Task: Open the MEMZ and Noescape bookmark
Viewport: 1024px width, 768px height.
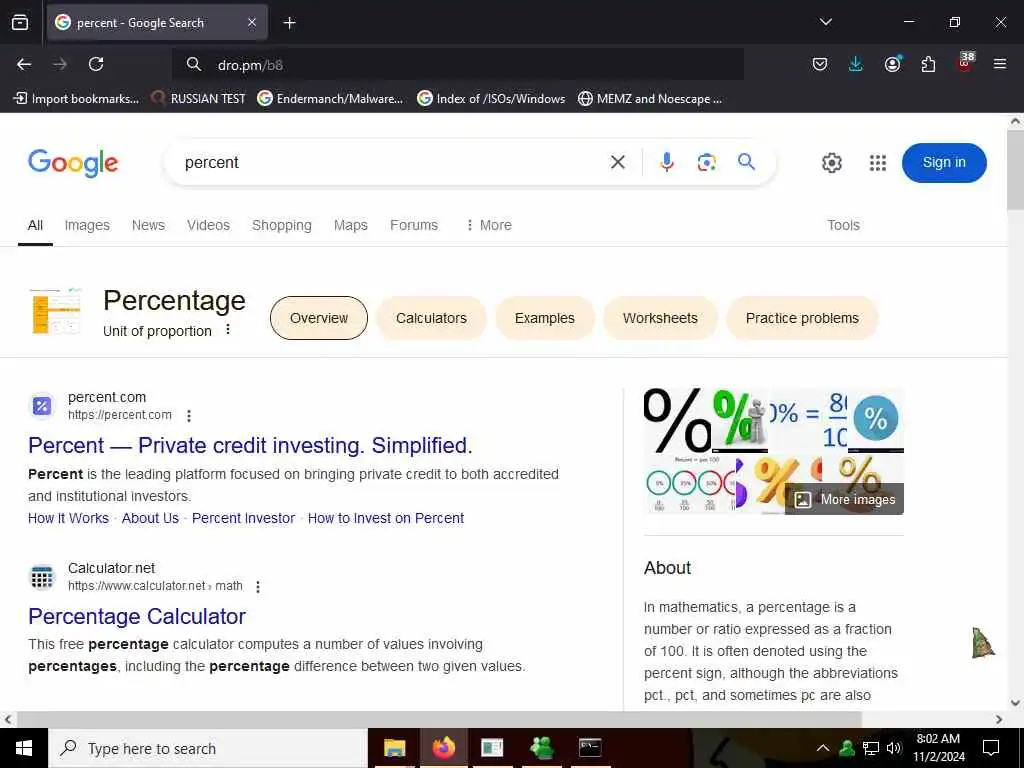Action: (x=650, y=99)
